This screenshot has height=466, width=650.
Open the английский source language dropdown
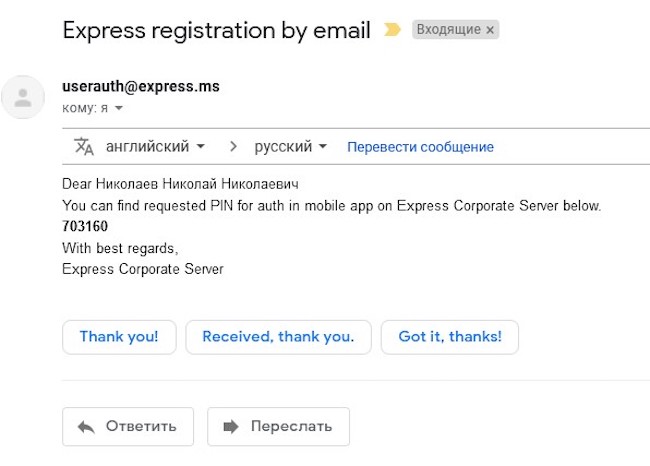point(154,147)
